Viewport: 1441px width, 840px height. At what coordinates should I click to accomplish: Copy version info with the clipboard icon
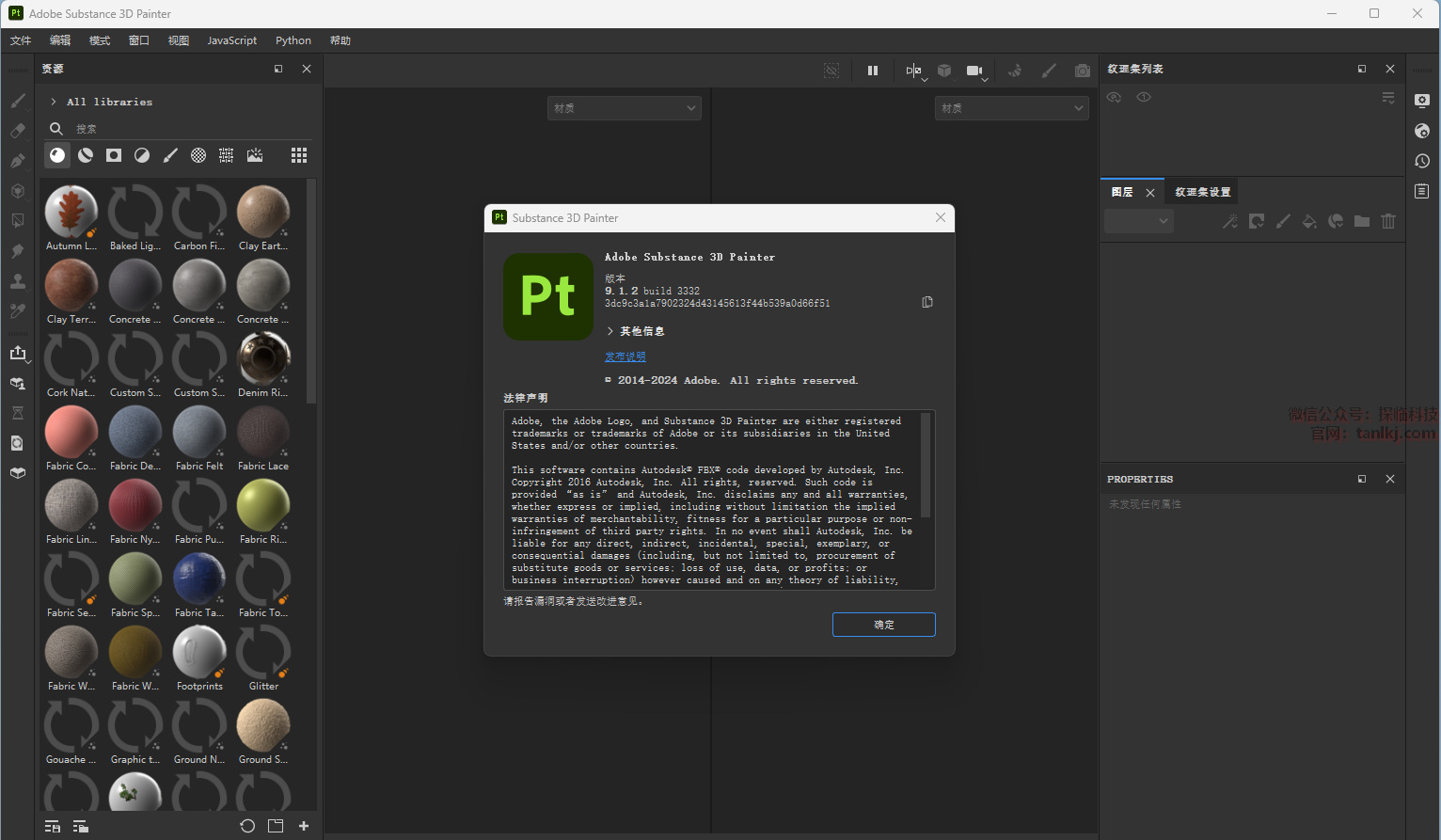point(926,302)
